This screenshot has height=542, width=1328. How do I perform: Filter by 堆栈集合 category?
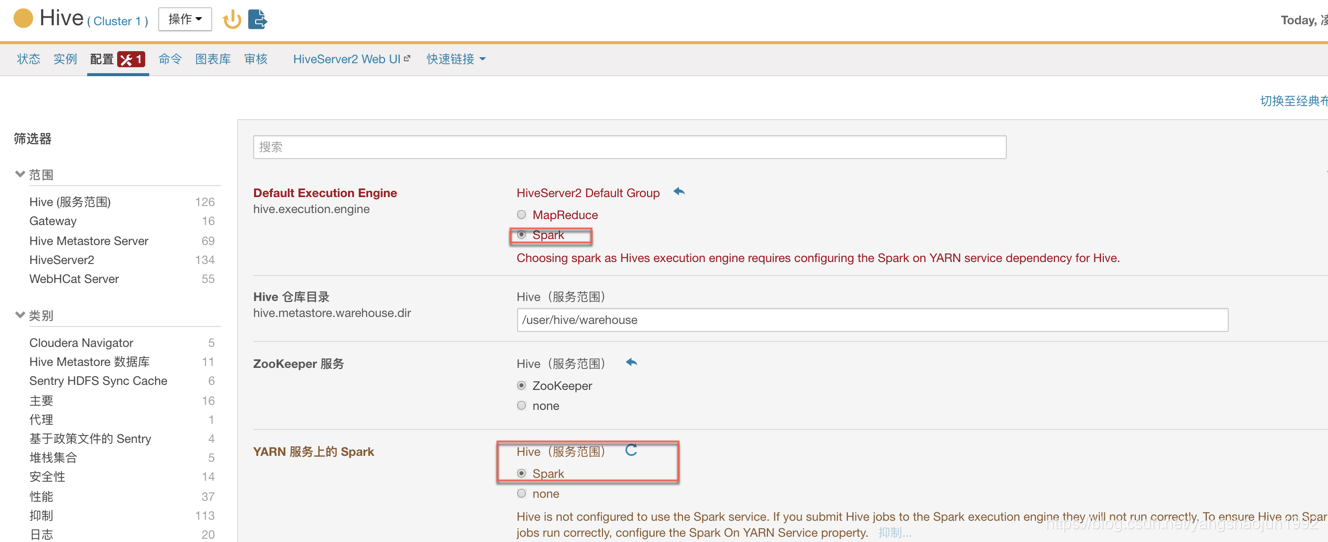(53, 458)
